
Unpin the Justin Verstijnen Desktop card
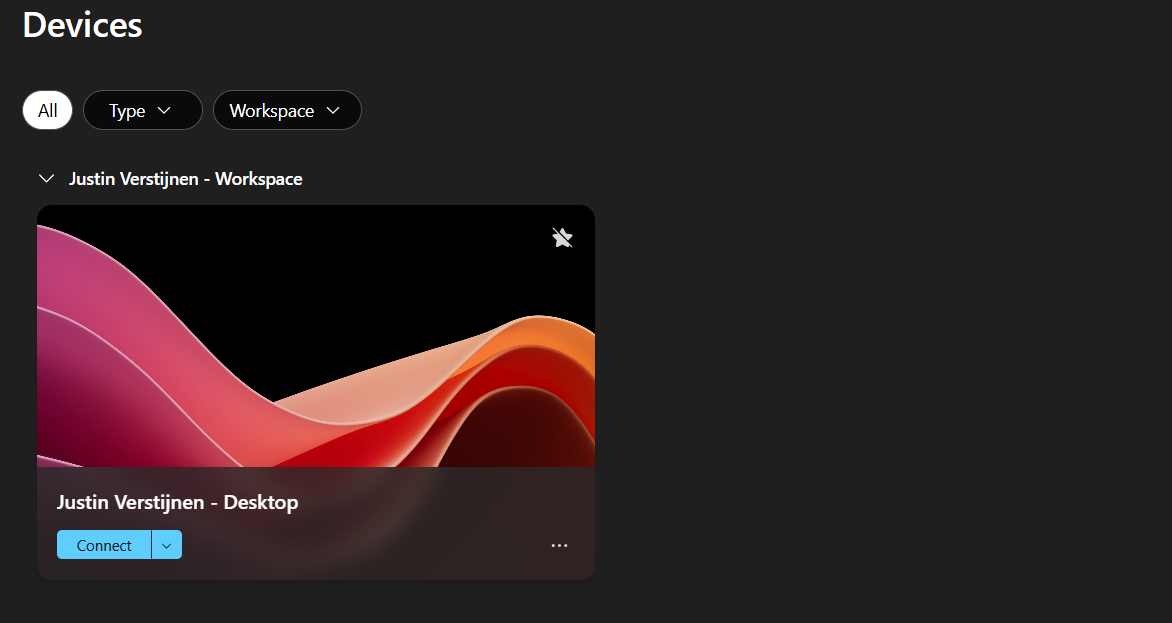point(562,238)
